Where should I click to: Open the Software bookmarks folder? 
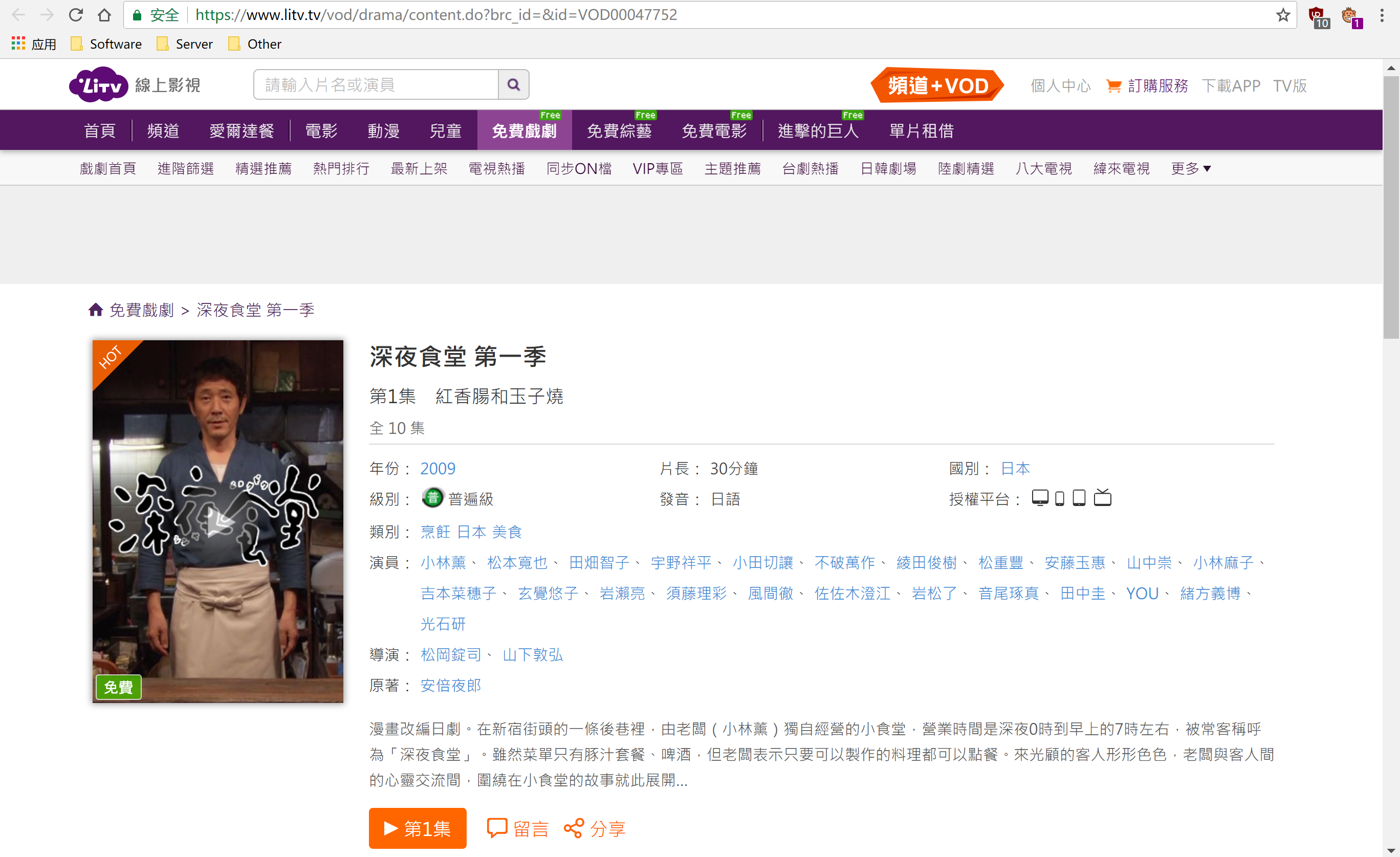[x=106, y=44]
